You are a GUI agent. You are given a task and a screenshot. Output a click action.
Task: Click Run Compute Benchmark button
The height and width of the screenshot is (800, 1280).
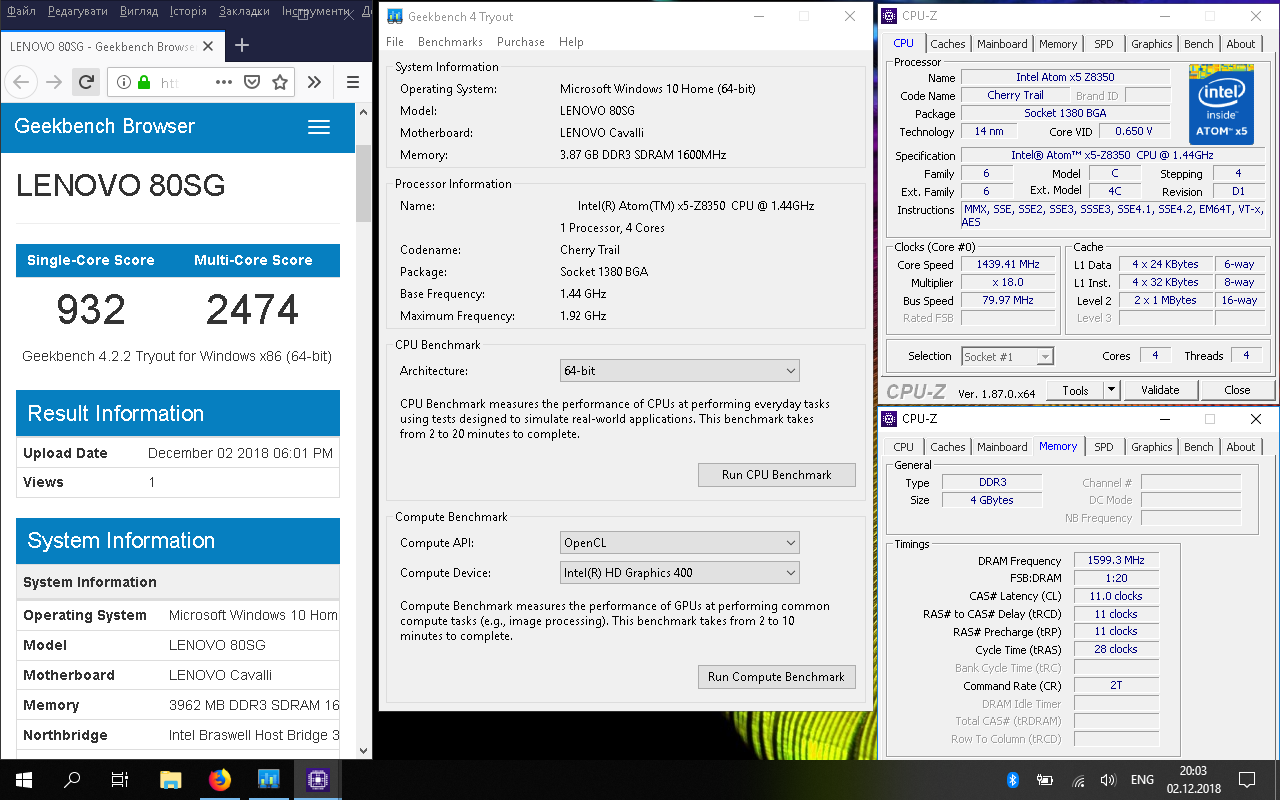[777, 677]
